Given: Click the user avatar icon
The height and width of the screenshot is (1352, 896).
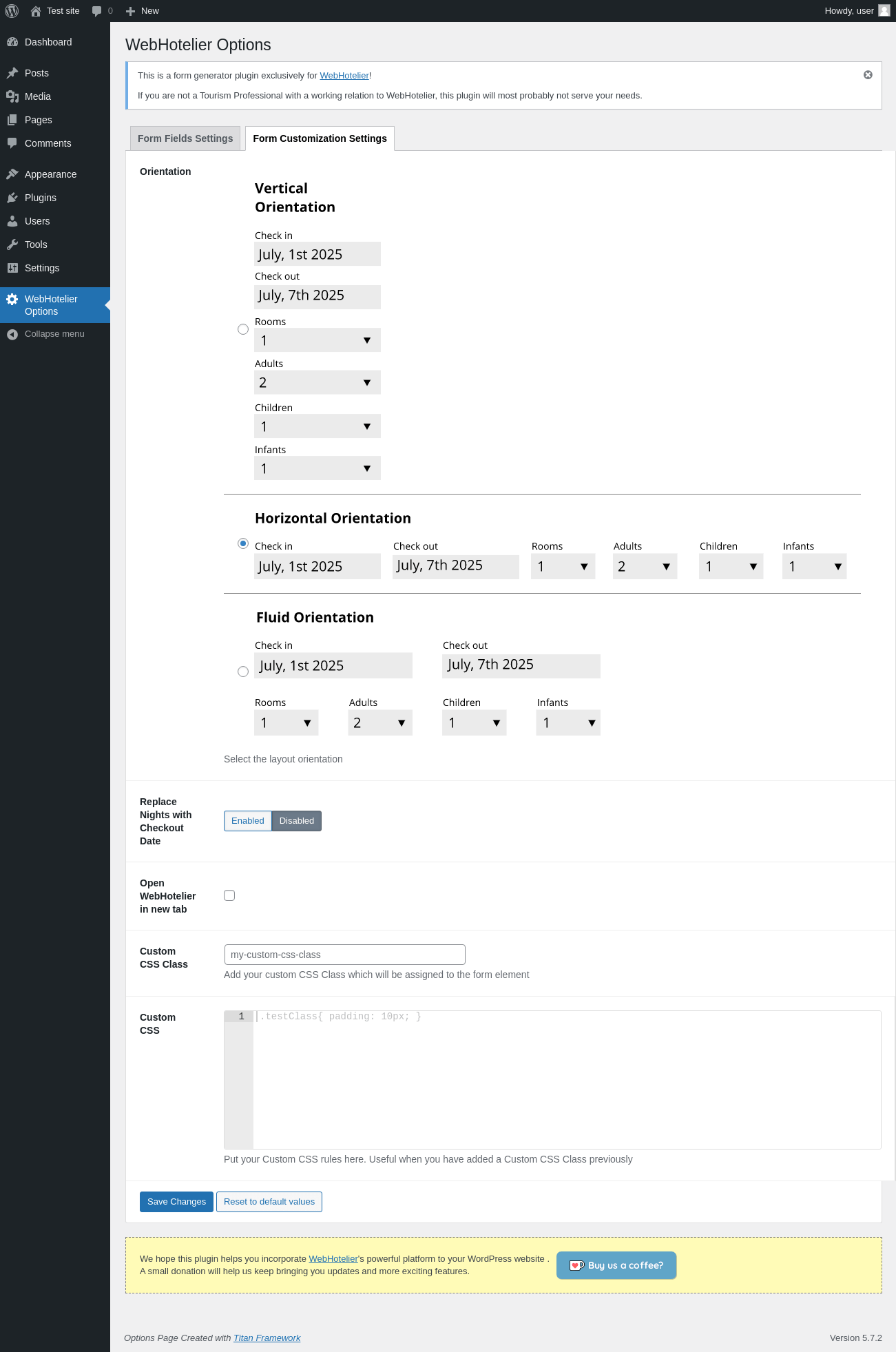Looking at the screenshot, I should 884,11.
